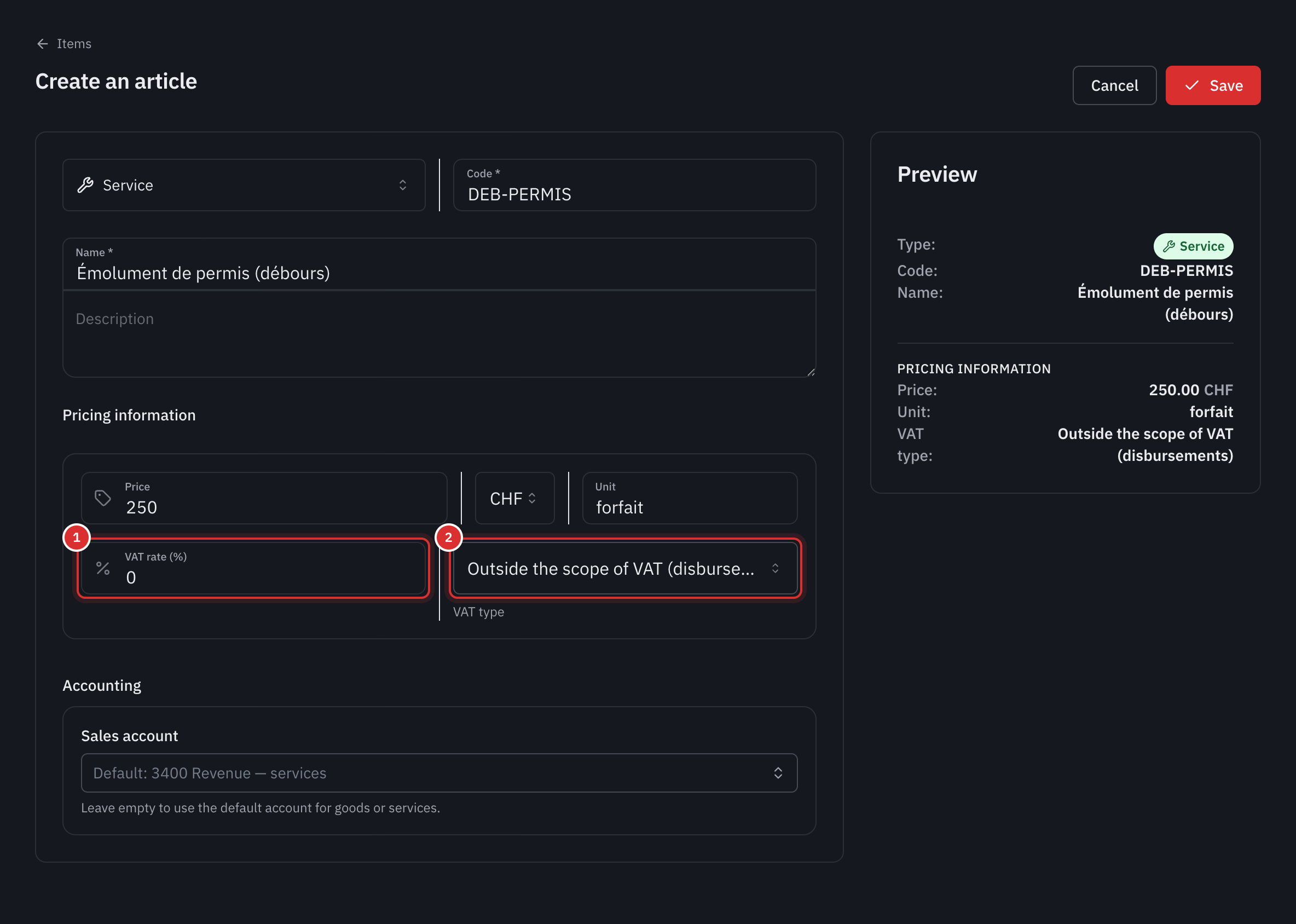Click the green Service badge in Preview

pyautogui.click(x=1193, y=246)
